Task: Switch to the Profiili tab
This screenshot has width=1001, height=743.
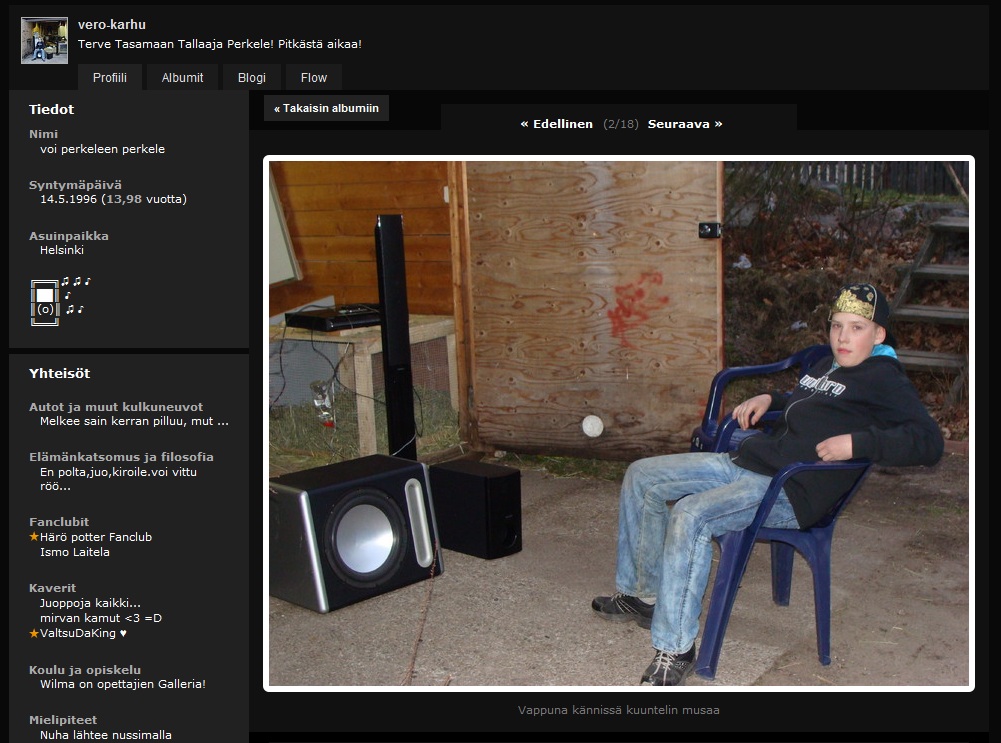Action: click(110, 77)
